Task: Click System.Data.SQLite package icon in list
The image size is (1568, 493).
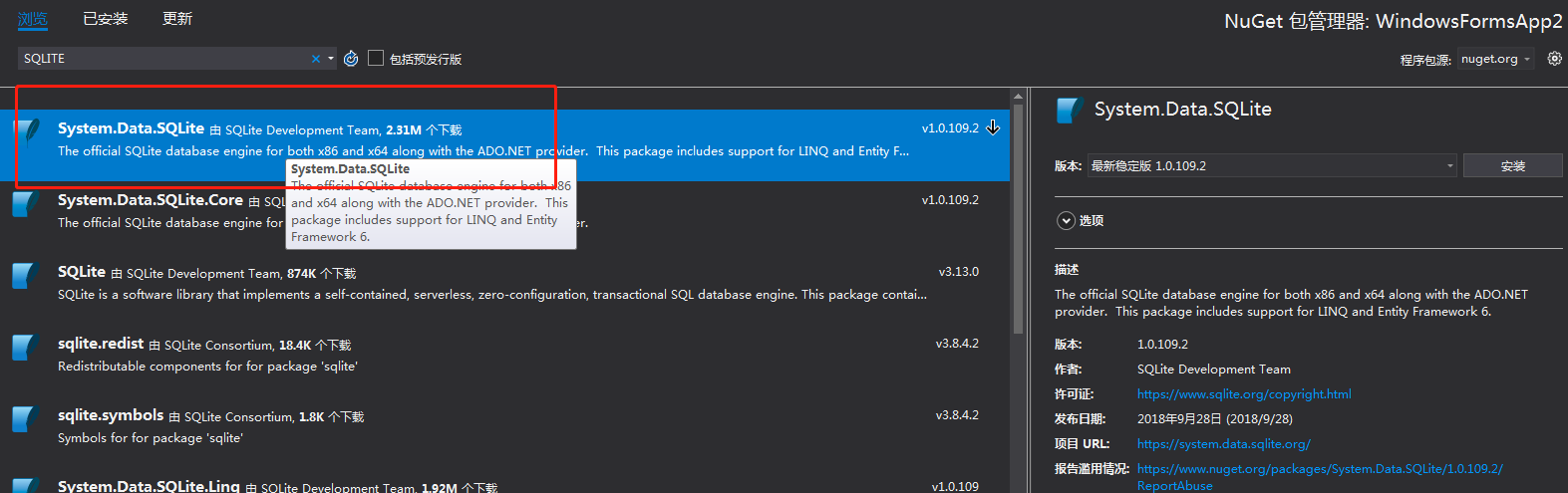Action: 27,131
